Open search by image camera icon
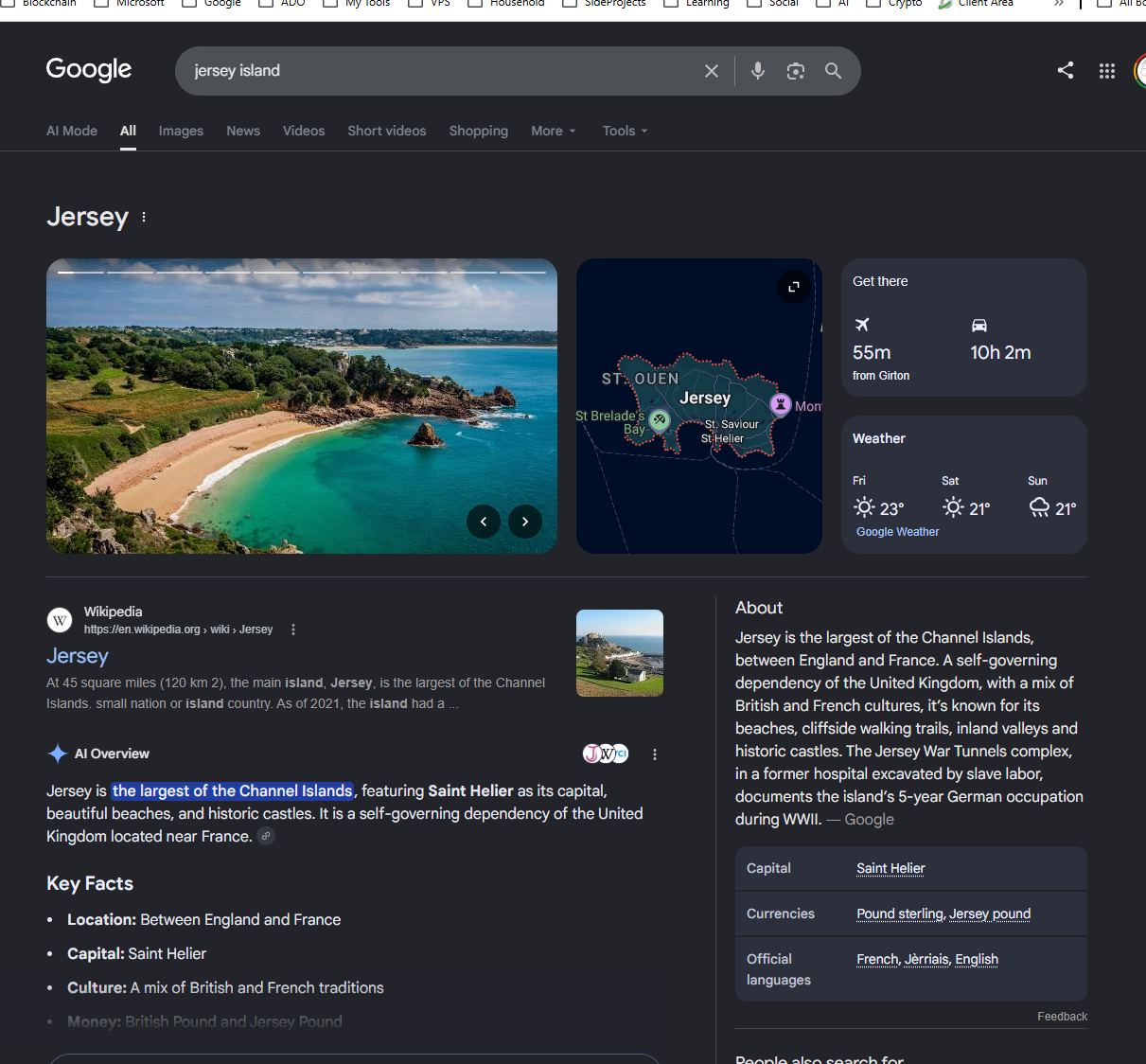 click(796, 71)
